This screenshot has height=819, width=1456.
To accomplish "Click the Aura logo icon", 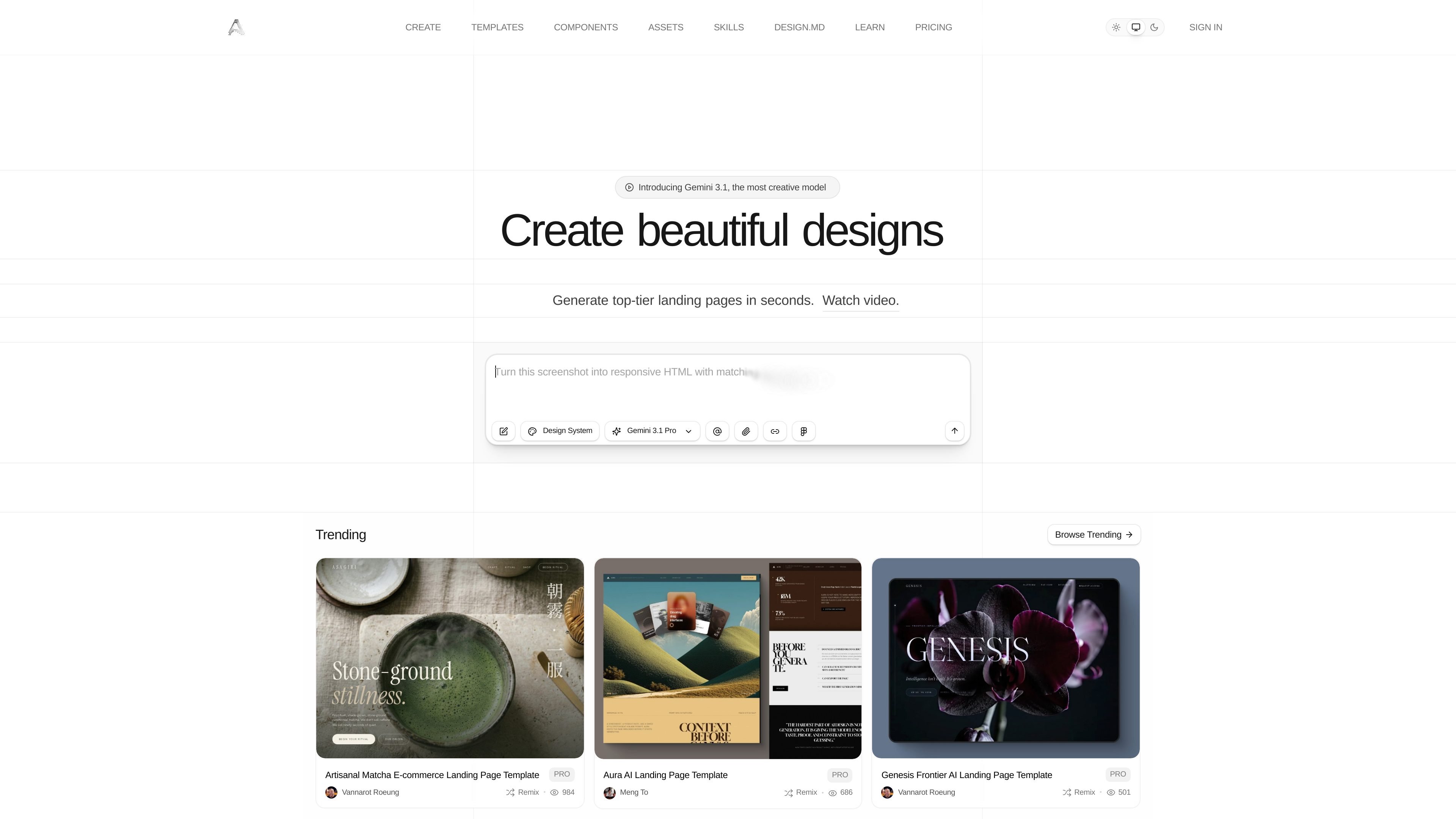I will tap(236, 27).
